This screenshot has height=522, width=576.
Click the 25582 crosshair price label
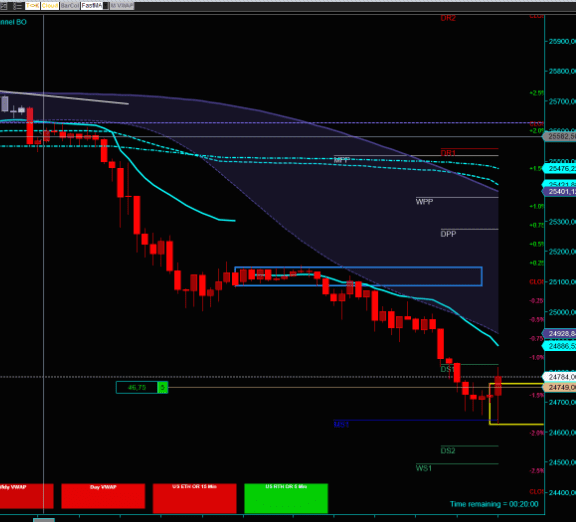pos(559,137)
